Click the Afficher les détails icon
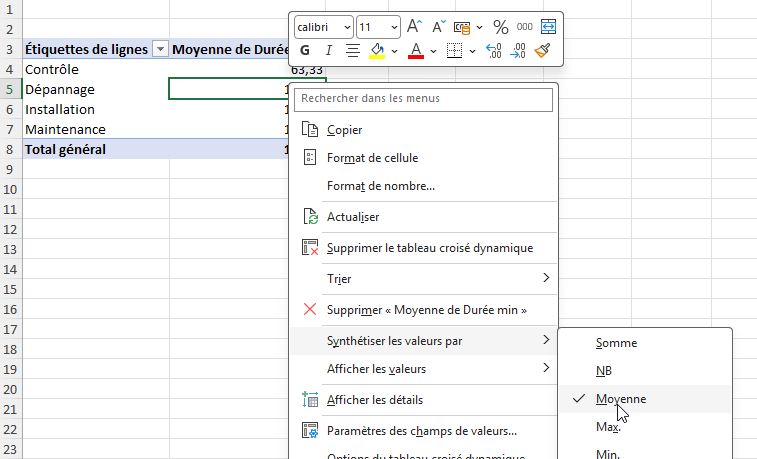757x459 pixels. [x=310, y=400]
